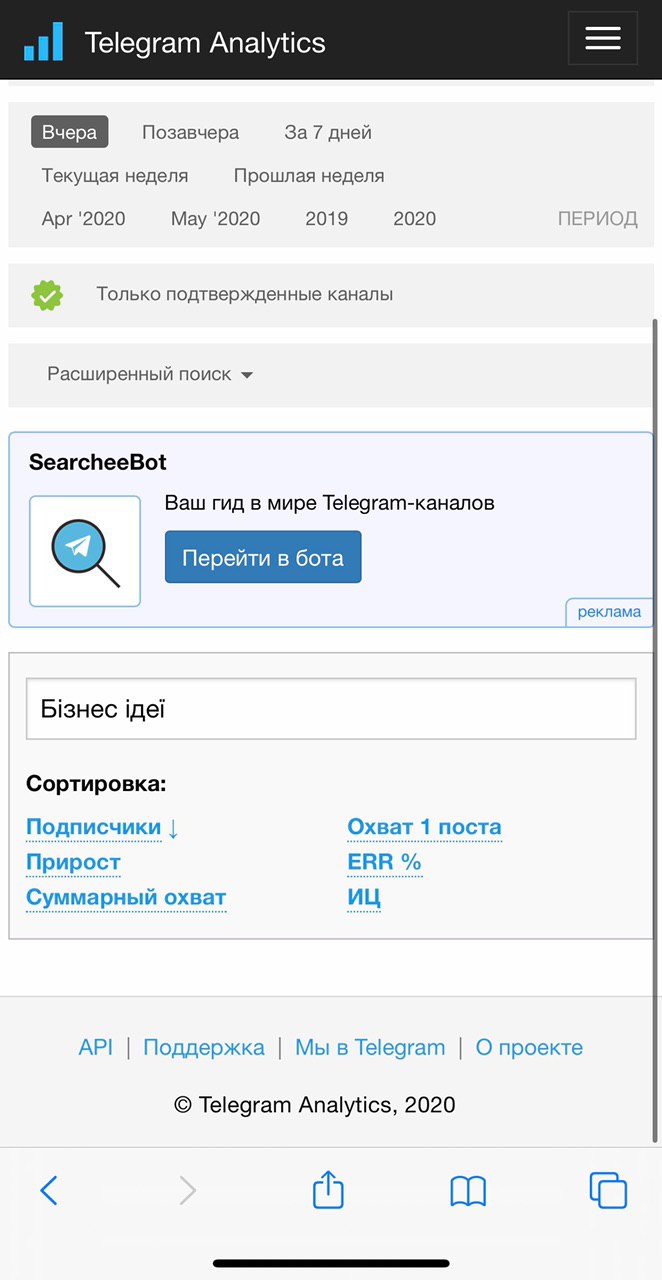Select the Вчера period filter
The width and height of the screenshot is (662, 1280).
[x=69, y=132]
